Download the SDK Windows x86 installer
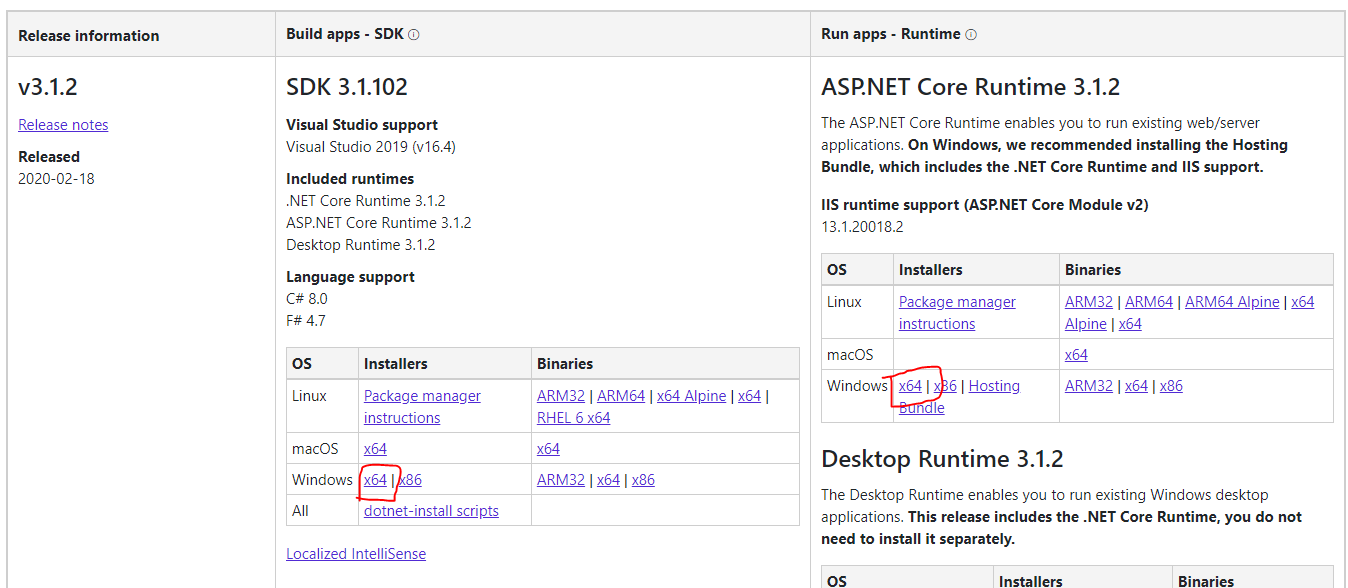Image resolution: width=1348 pixels, height=588 pixels. coord(411,480)
